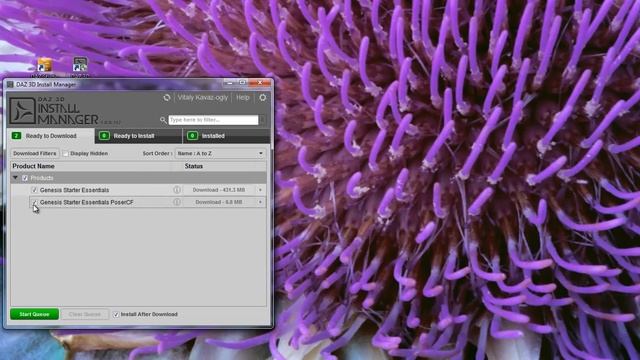
Task: Open the Sort Order dropdown
Action: (220, 153)
